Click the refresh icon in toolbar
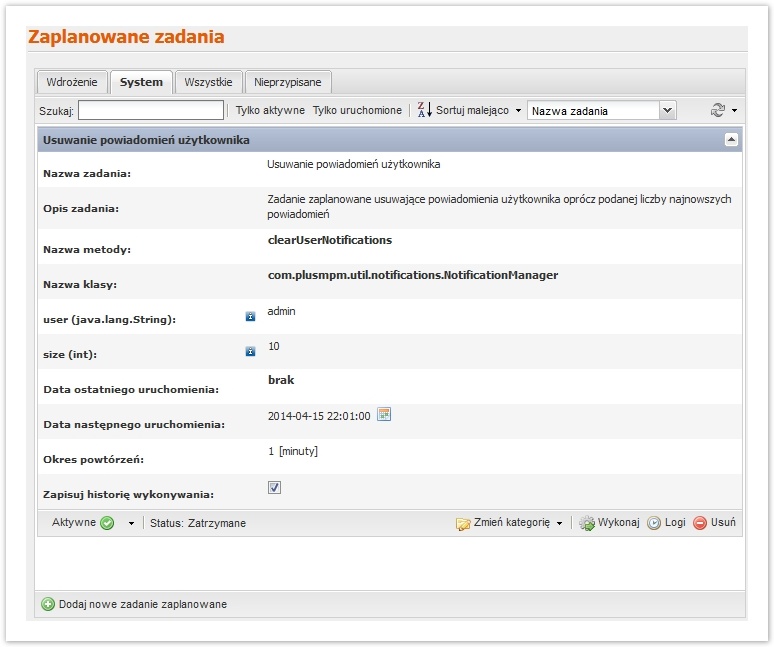The image size is (774, 647). pos(716,110)
